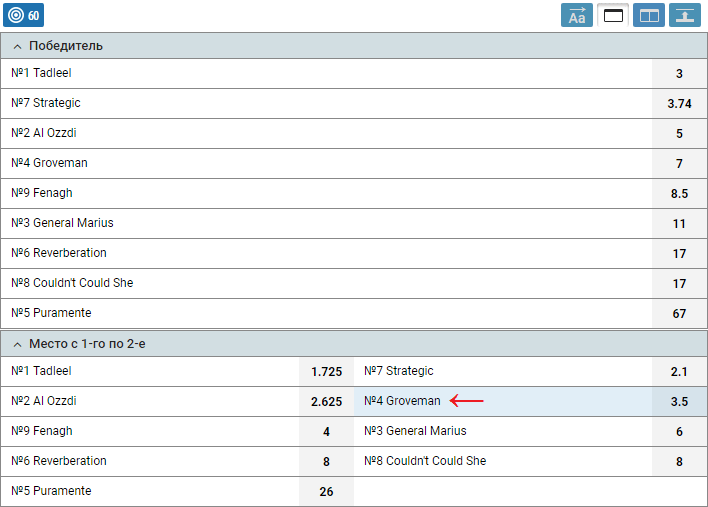The width and height of the screenshot is (708, 507).
Task: Click №1 Tadleel in place market
Action: coord(41,371)
